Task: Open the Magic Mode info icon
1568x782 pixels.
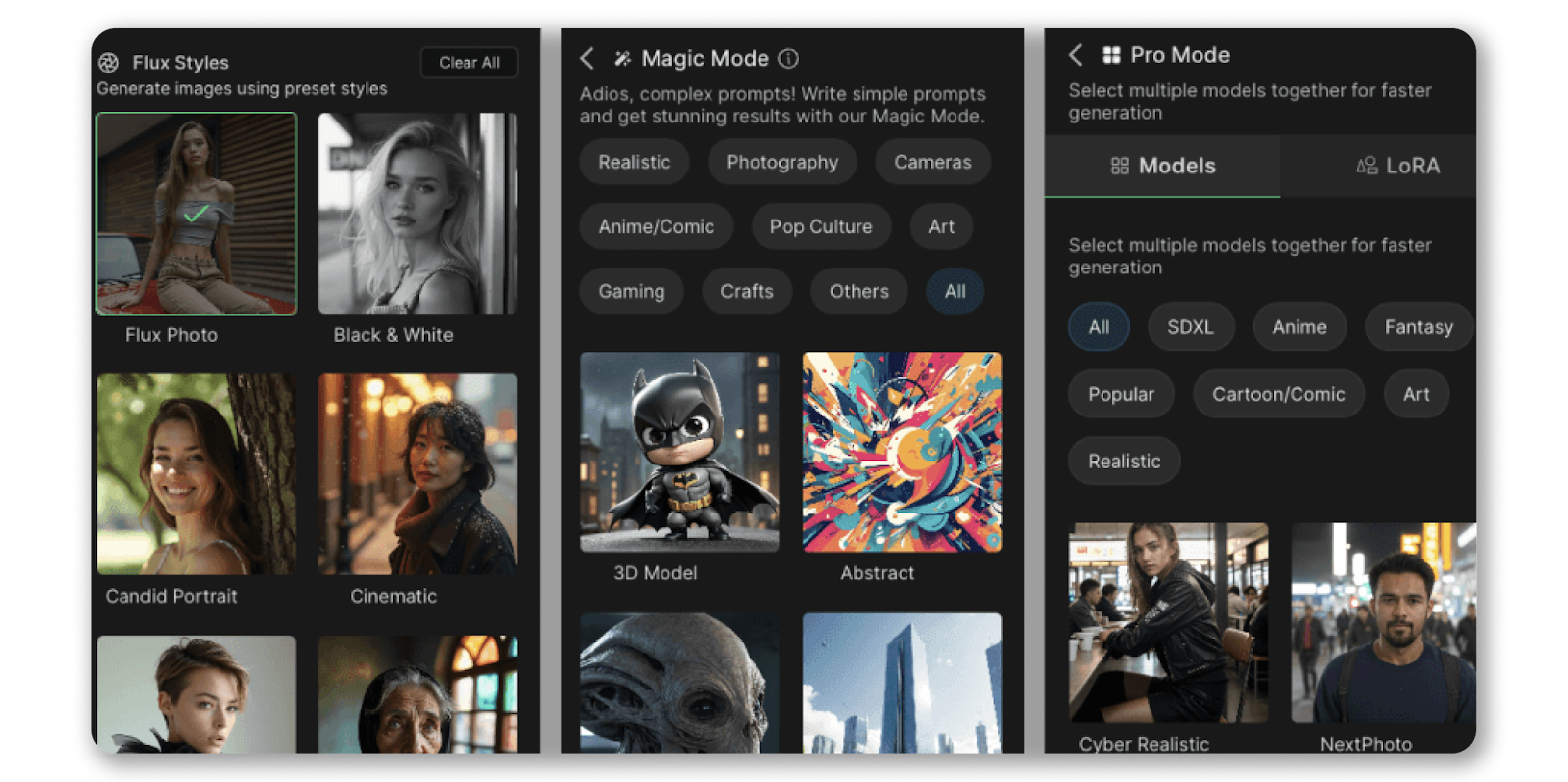Action: pos(788,59)
